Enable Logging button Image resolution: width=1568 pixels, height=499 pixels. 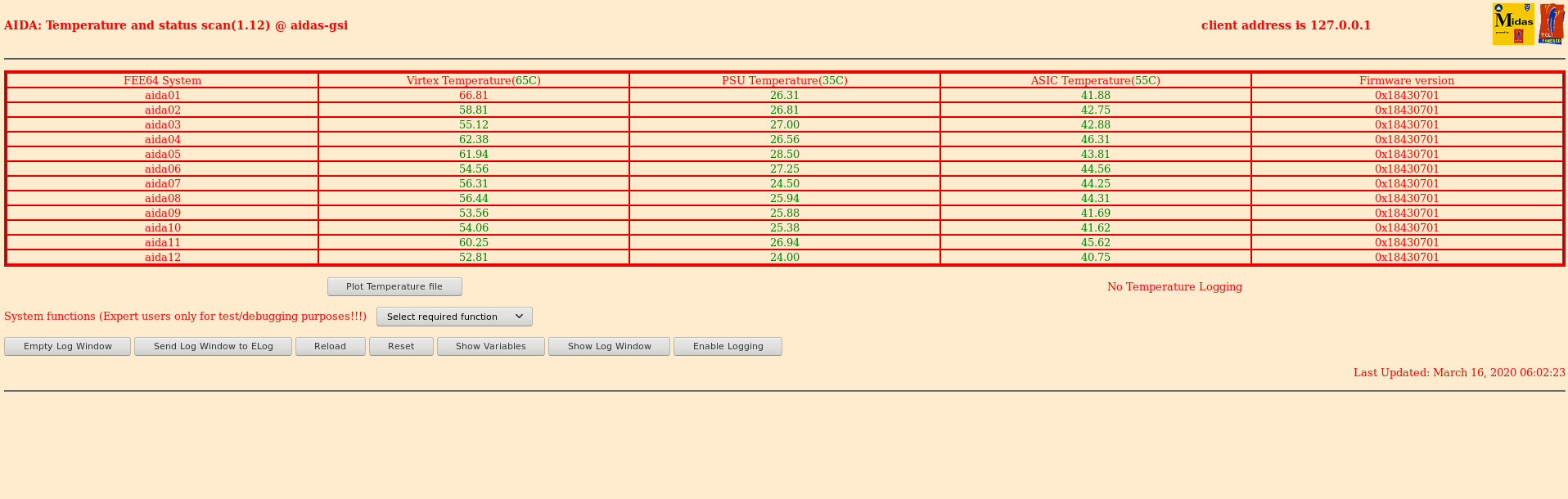click(x=728, y=346)
